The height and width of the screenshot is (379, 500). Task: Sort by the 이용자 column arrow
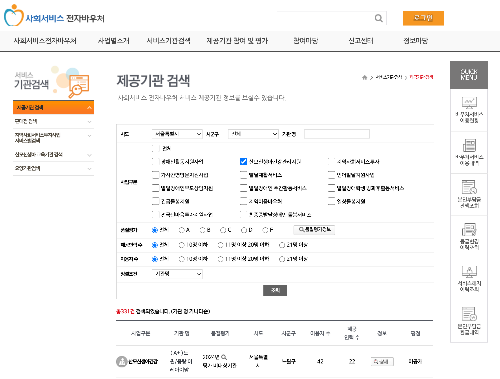(x=328, y=333)
